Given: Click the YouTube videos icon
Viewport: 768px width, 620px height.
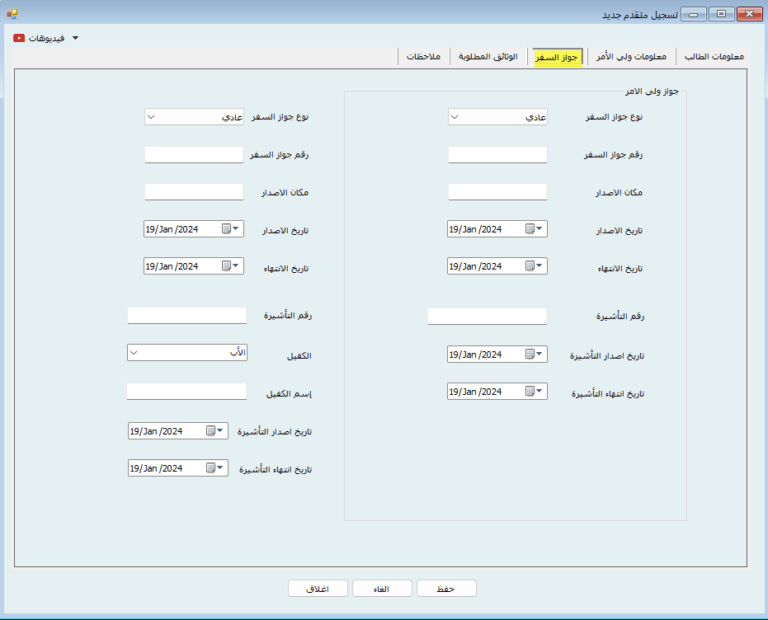Looking at the screenshot, I should click(20, 38).
